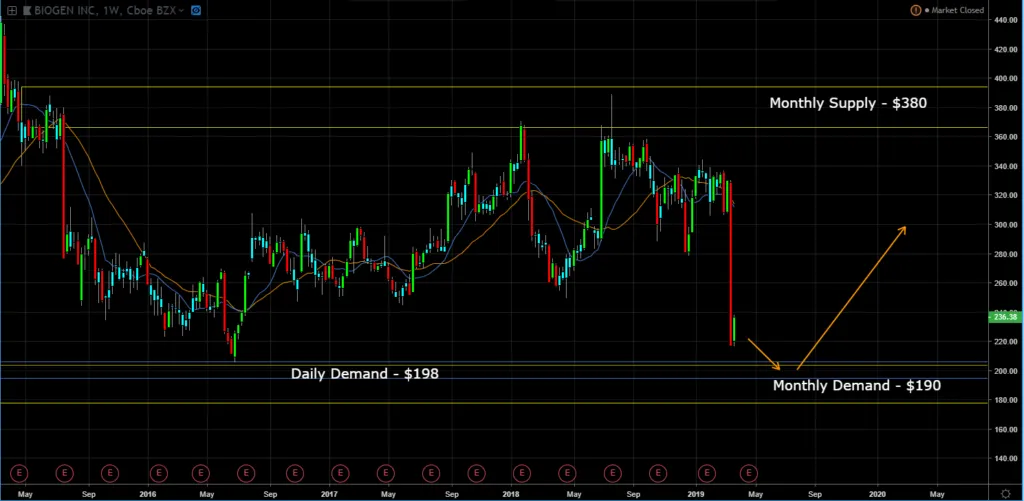The width and height of the screenshot is (1024, 501).
Task: Click the 300.00 price axis label
Action: (1006, 225)
